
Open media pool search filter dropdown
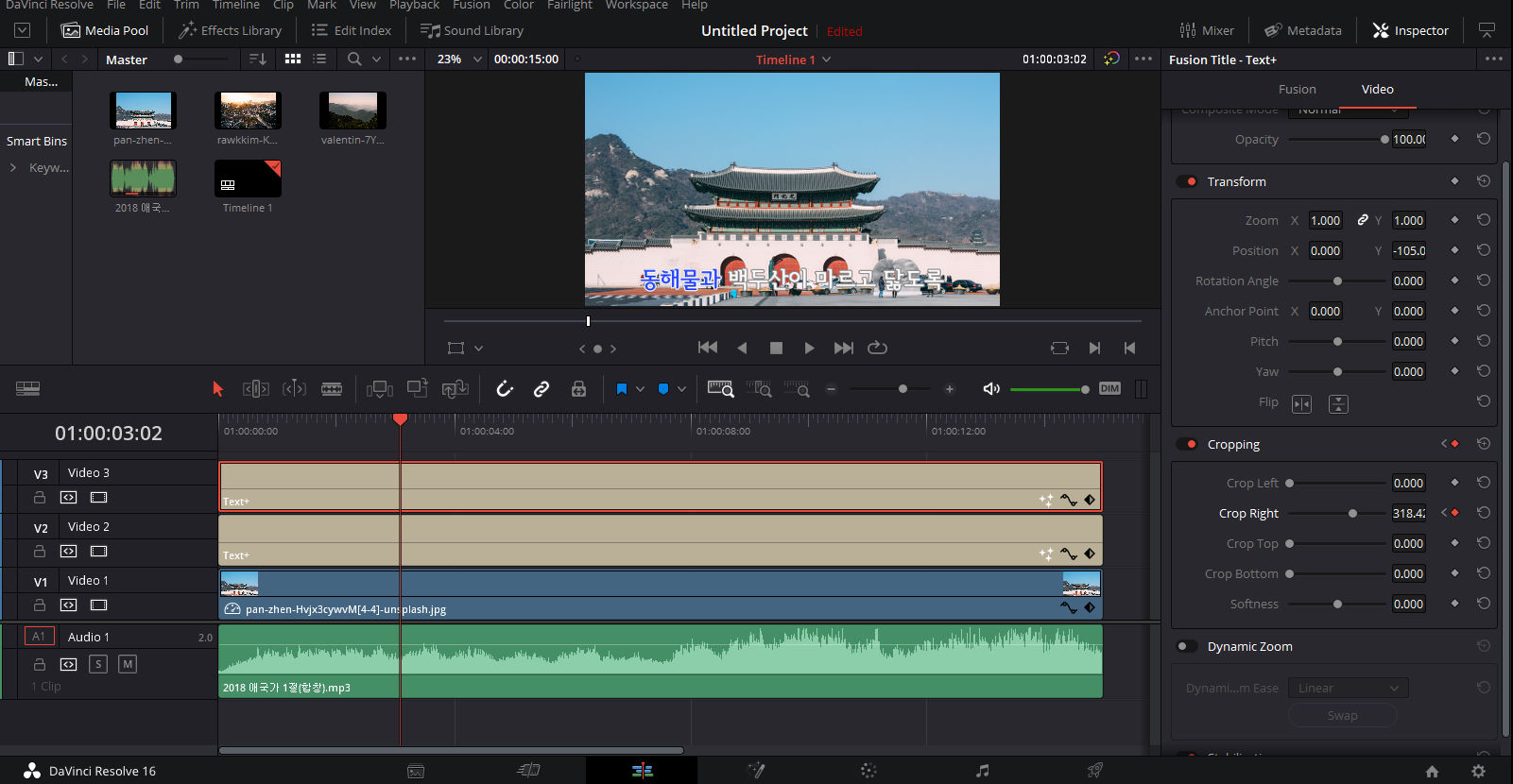(x=376, y=59)
